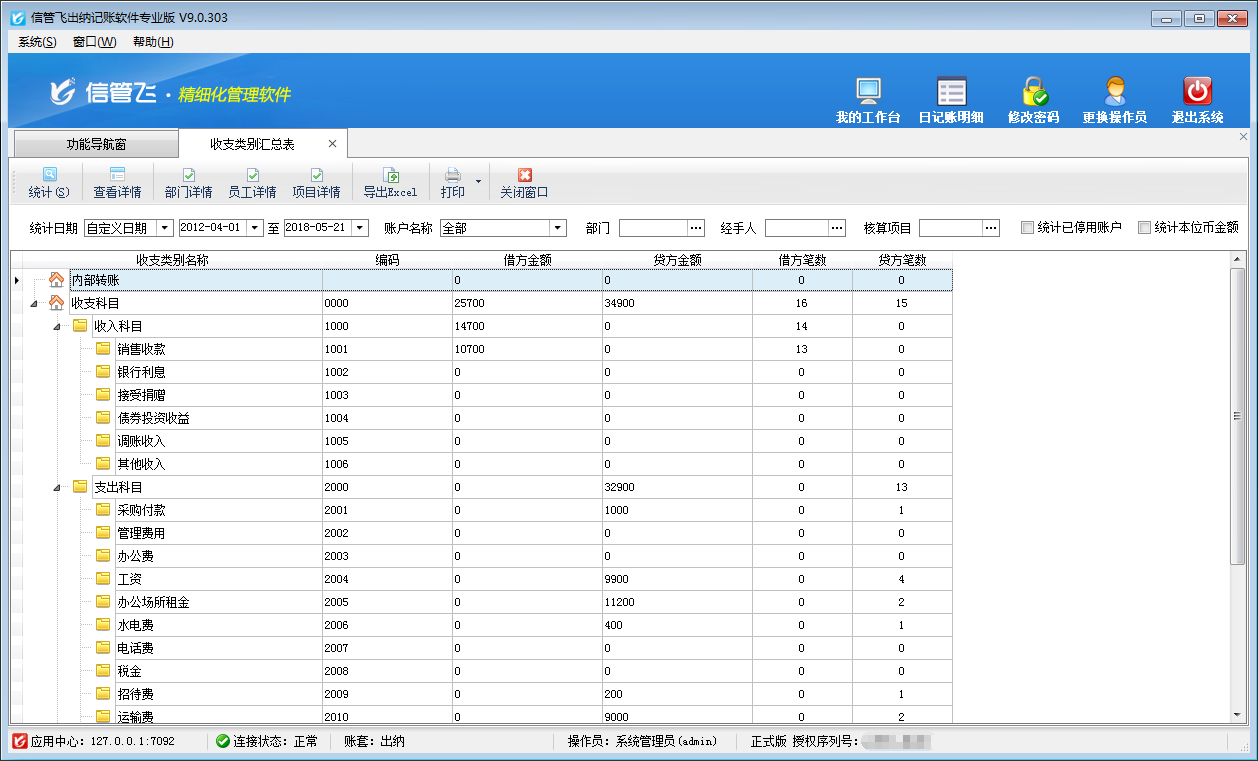This screenshot has width=1258, height=761.
Task: Click the 部门 field ellipsis button
Action: tap(696, 228)
